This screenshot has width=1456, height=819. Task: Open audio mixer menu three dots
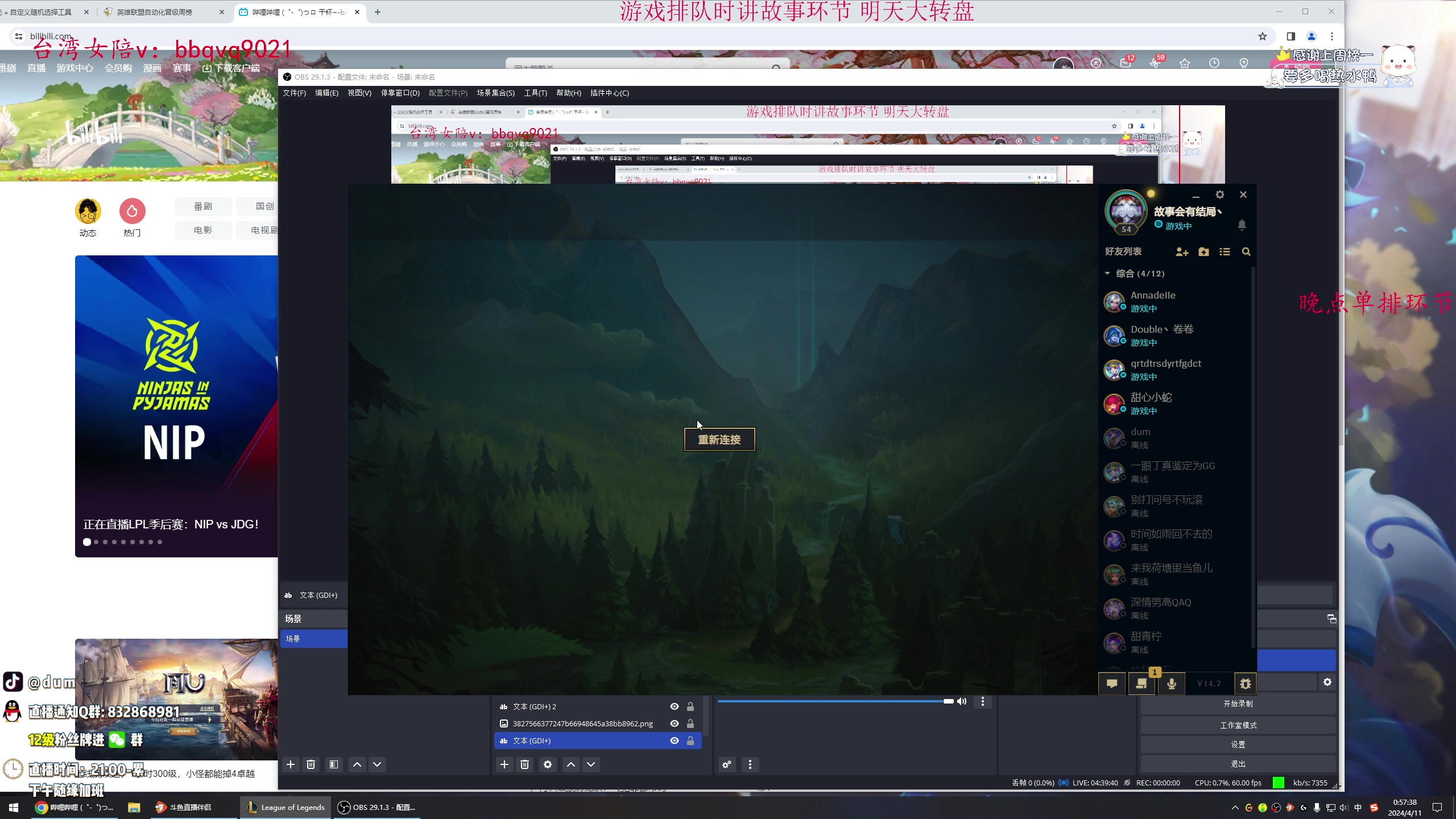[x=750, y=764]
